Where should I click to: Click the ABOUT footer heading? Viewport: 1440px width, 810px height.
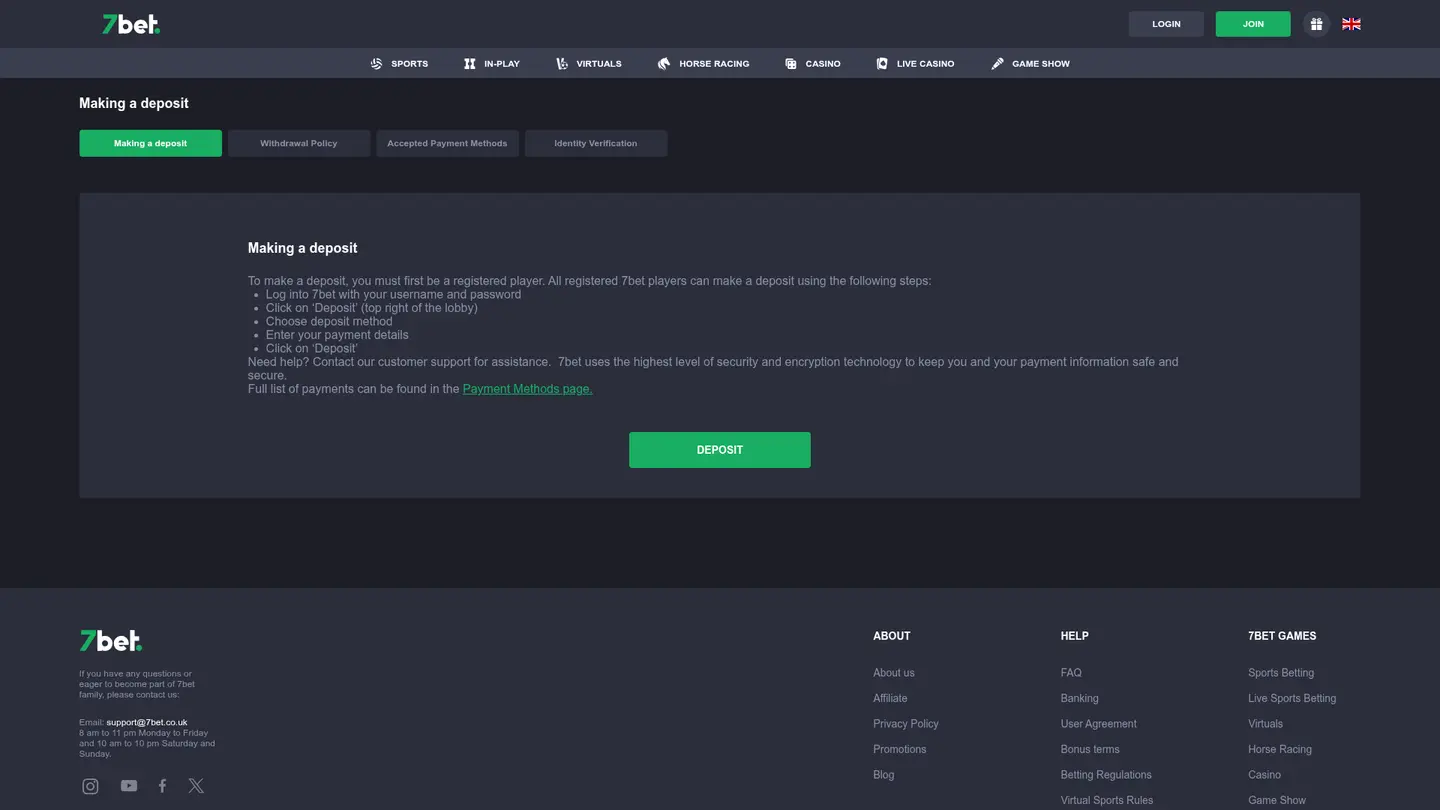(892, 636)
